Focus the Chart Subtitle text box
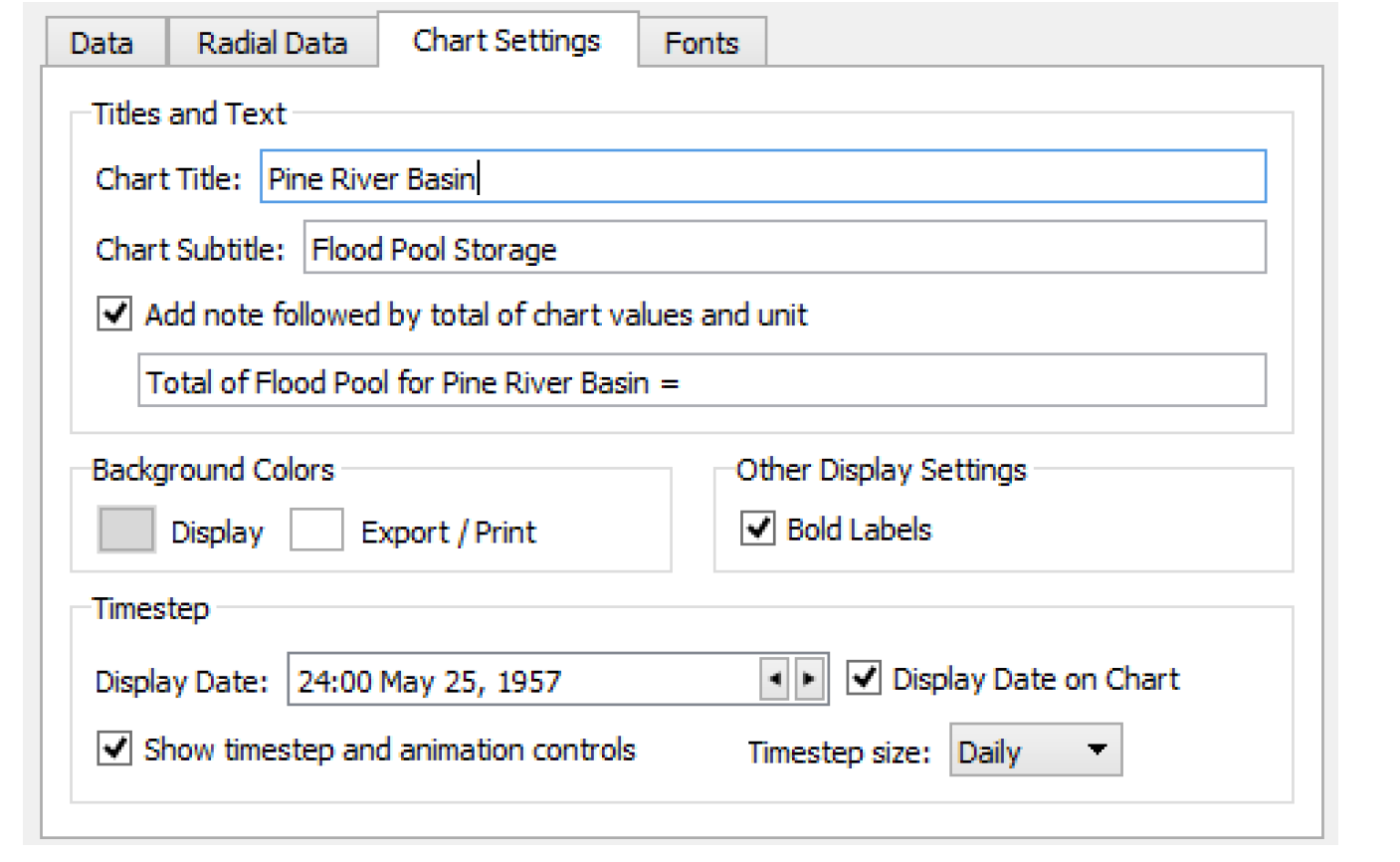This screenshot has height=862, width=1400. click(784, 249)
